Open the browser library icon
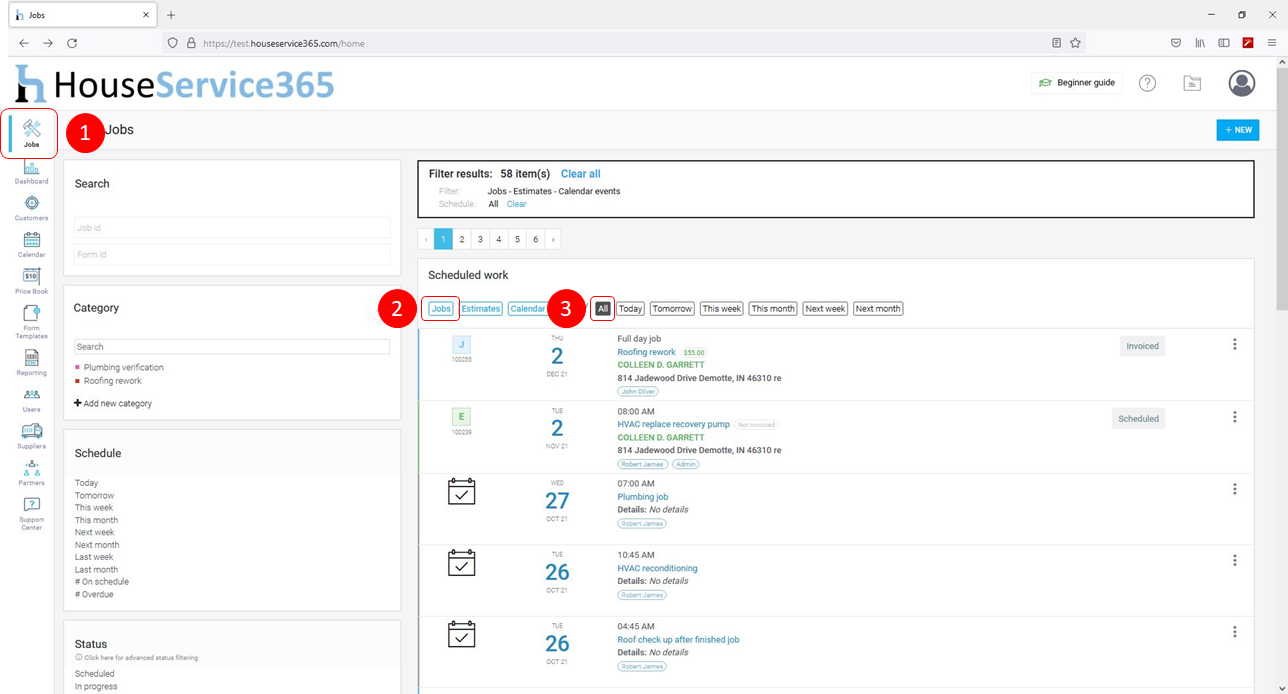The image size is (1288, 694). pyautogui.click(x=1199, y=43)
